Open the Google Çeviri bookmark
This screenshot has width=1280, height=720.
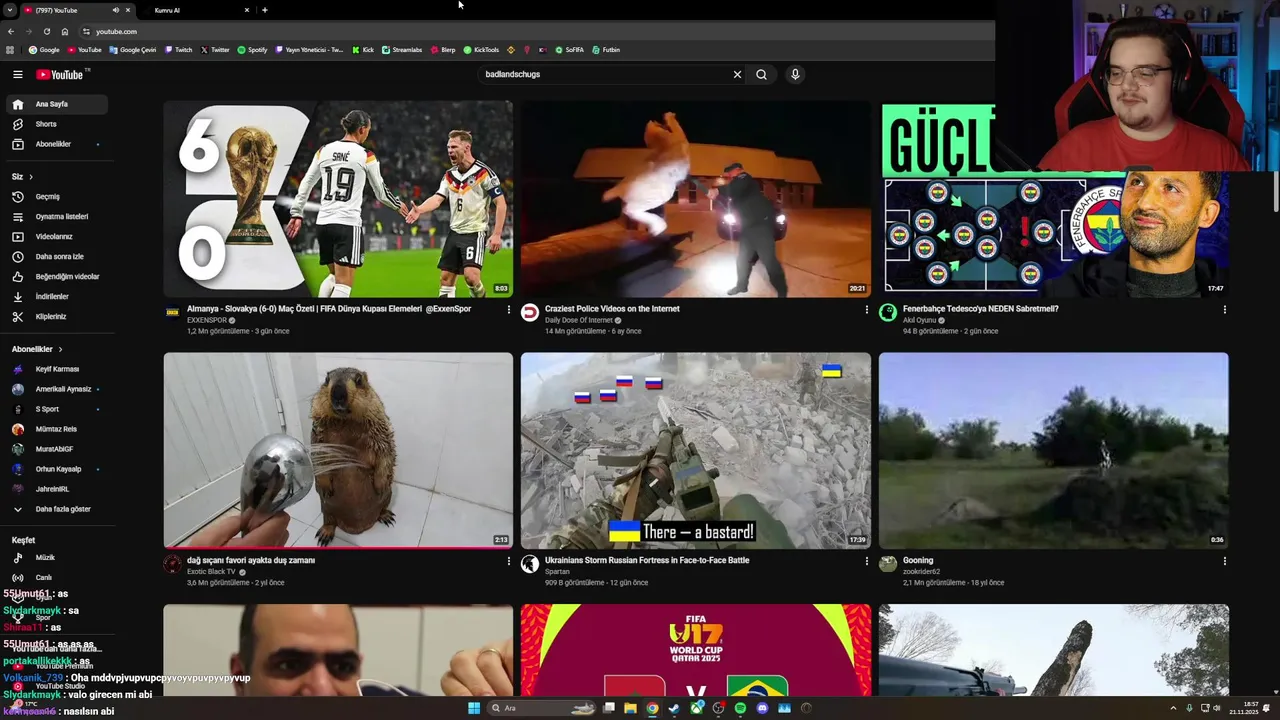coord(133,49)
